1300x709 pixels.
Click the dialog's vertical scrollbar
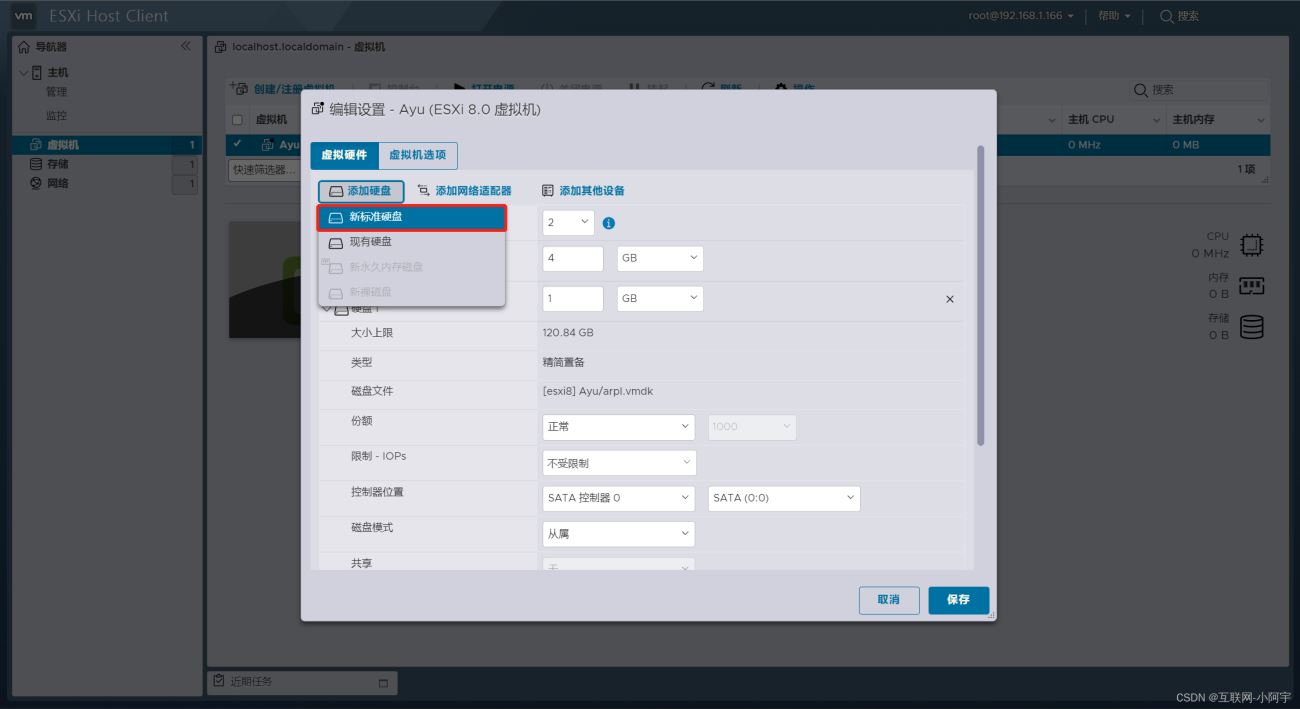pos(980,295)
